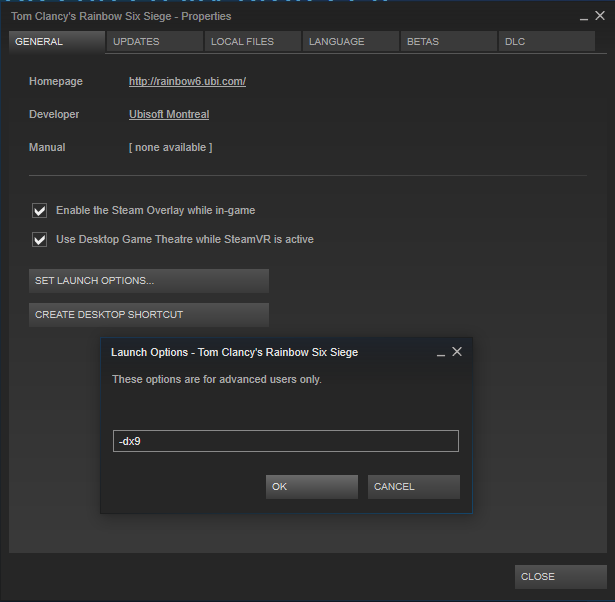Toggle Use Desktop Game Theatre checkbox
Screen dimensions: 615x602
click(x=40, y=240)
